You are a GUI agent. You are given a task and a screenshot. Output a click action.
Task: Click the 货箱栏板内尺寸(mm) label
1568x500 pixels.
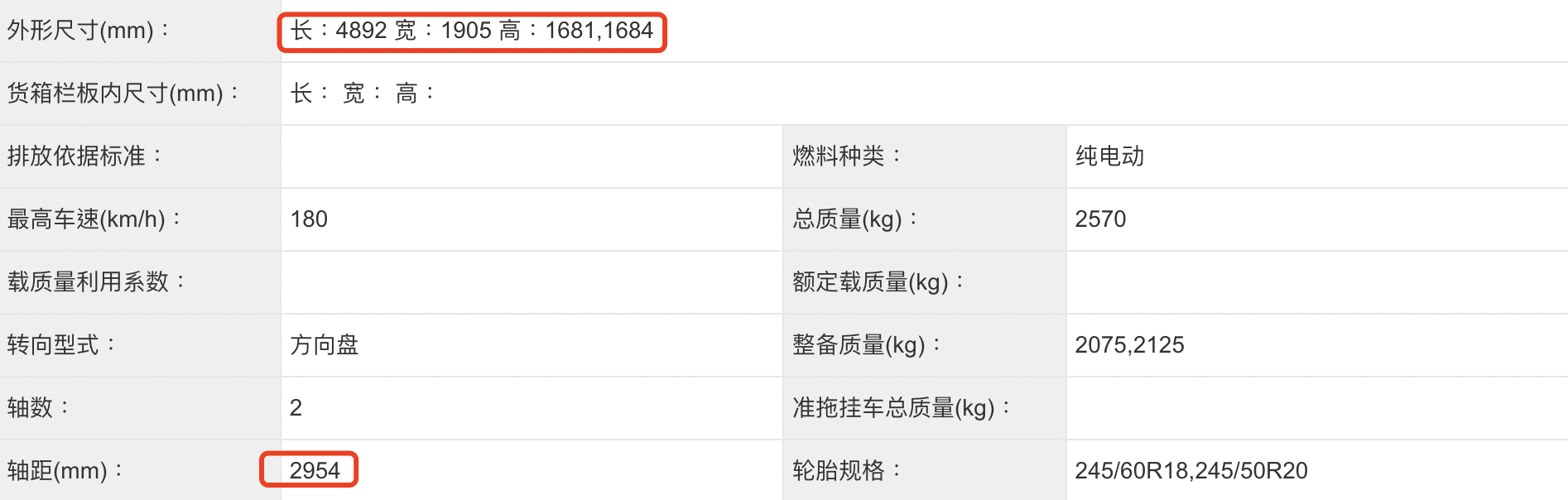[x=123, y=94]
